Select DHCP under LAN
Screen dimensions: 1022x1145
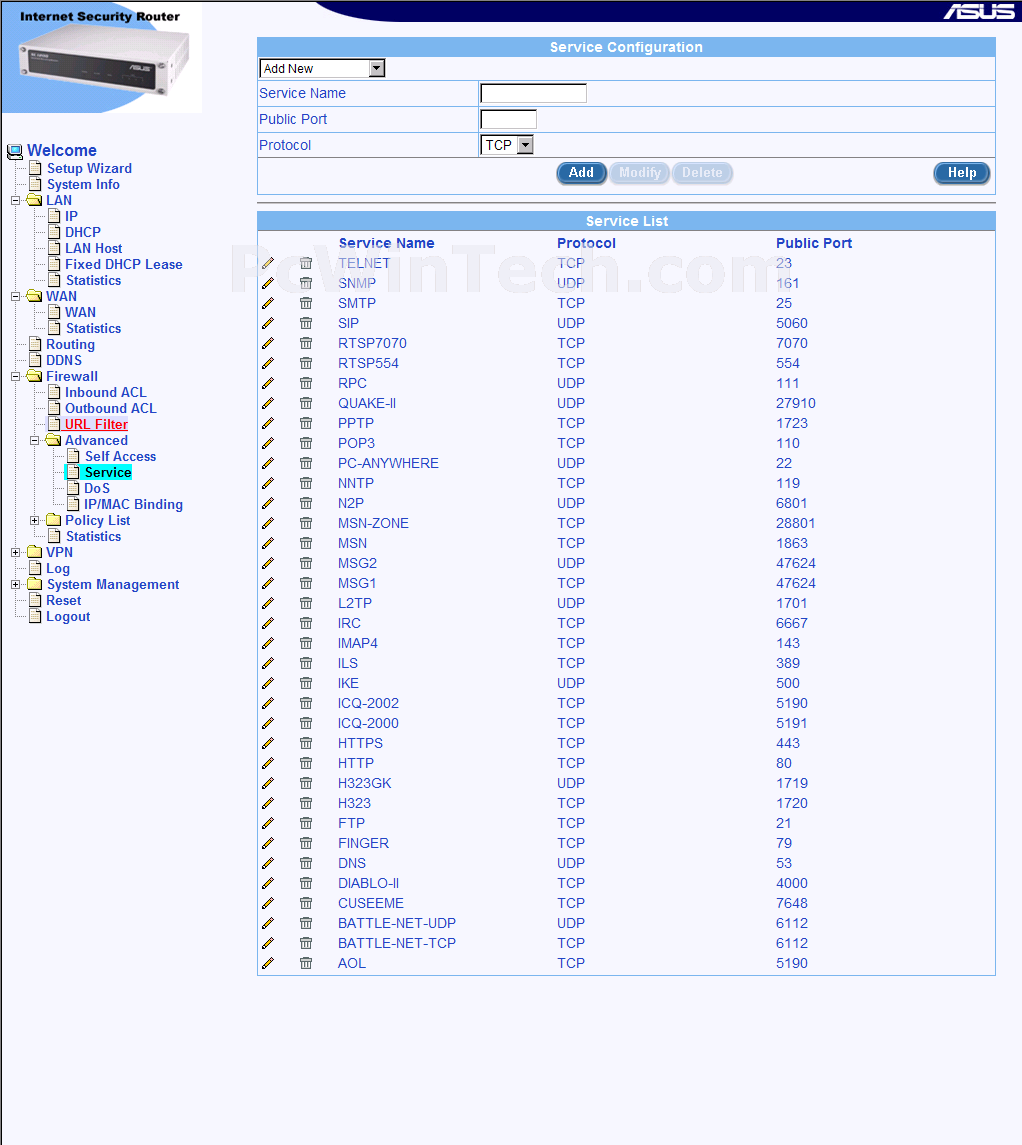pyautogui.click(x=82, y=232)
